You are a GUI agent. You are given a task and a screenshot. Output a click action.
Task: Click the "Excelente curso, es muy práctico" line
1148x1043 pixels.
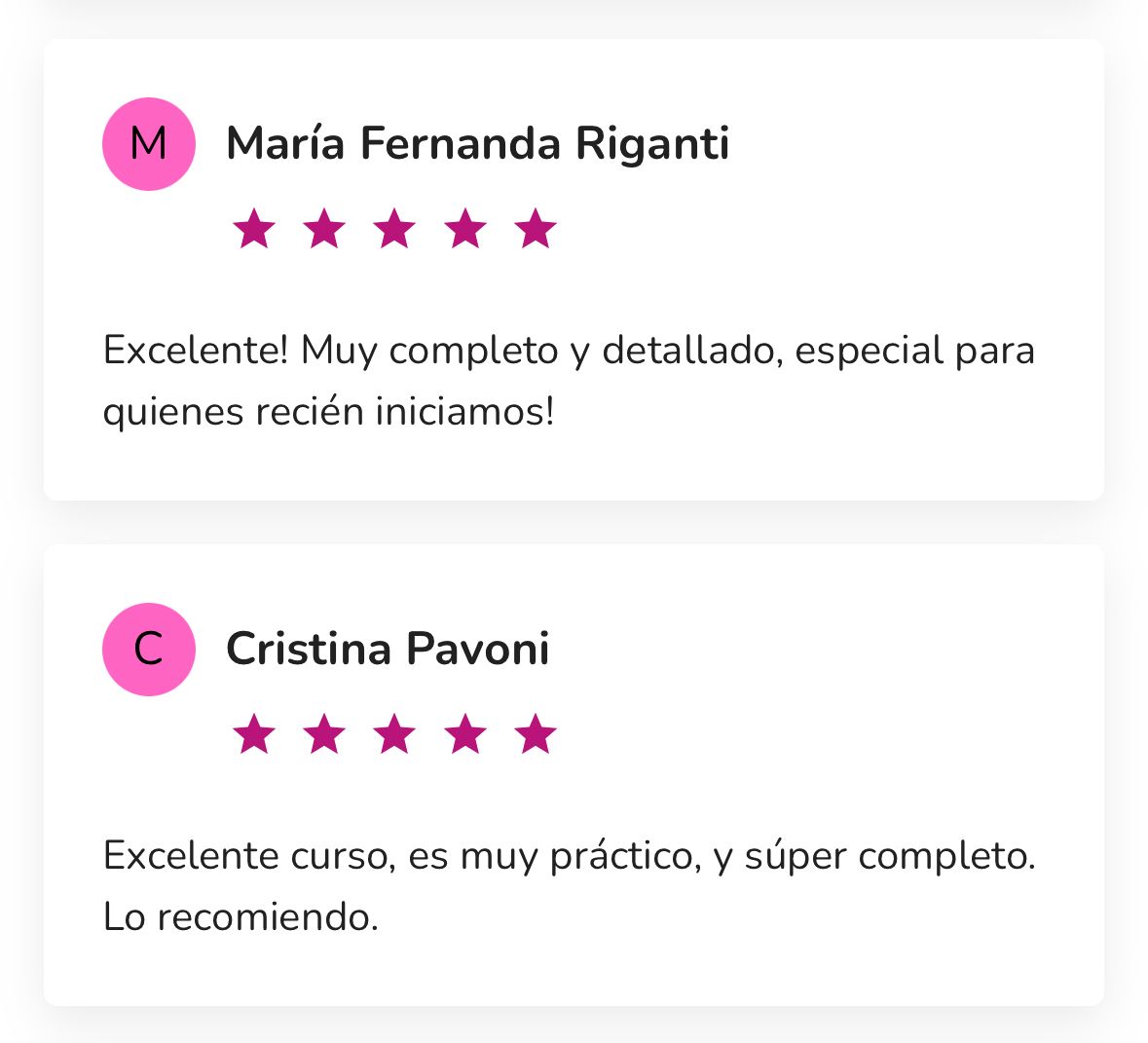(569, 856)
